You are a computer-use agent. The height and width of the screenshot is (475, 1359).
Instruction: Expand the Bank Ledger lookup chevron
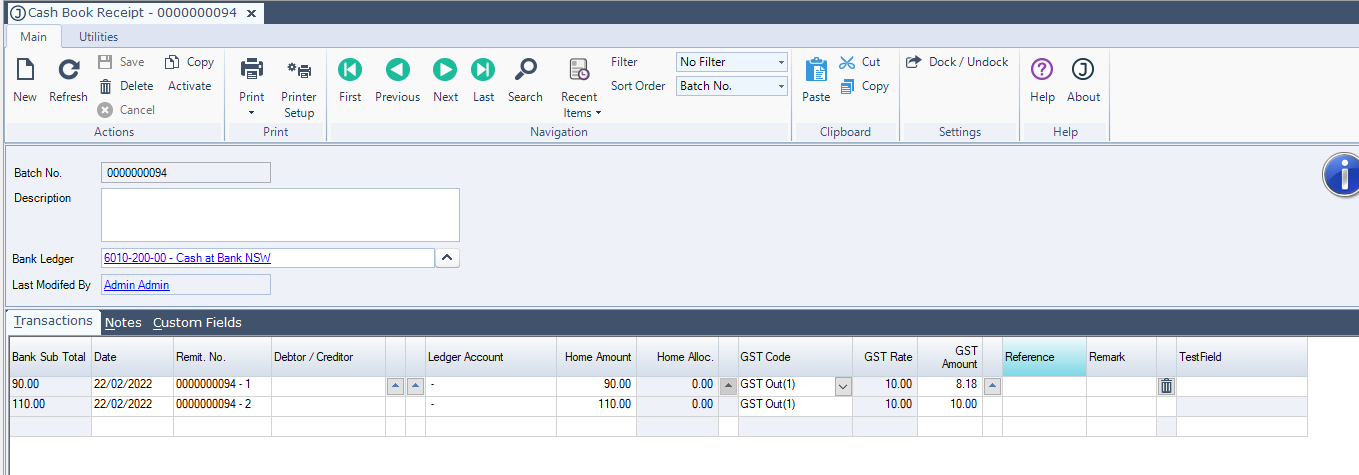pos(448,258)
